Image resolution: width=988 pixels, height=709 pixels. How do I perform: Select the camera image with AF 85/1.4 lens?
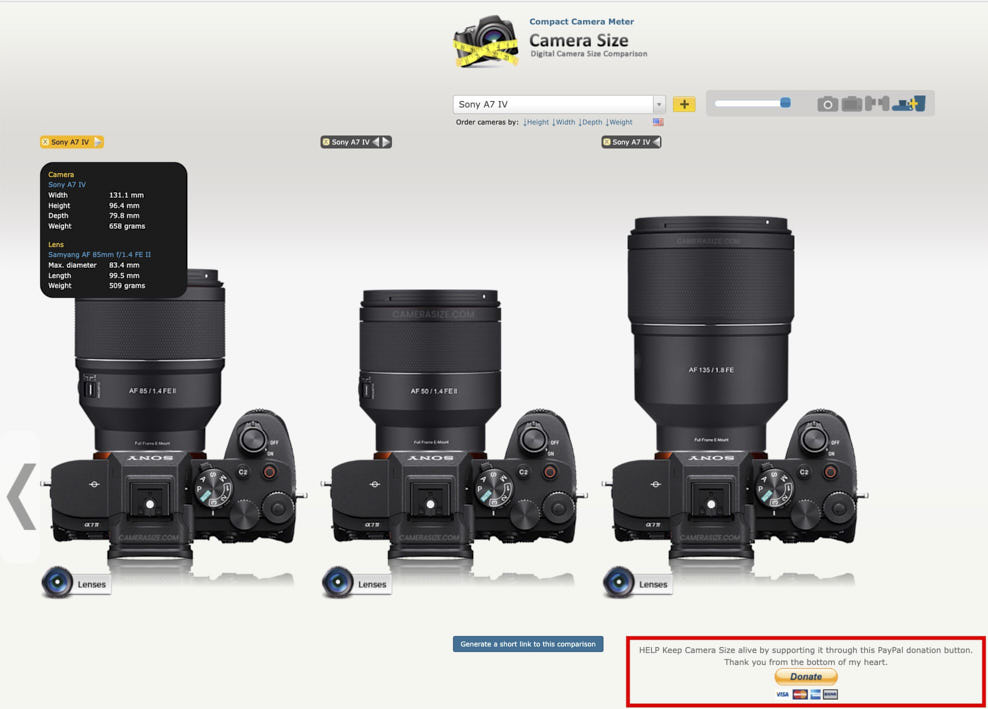pos(172,416)
